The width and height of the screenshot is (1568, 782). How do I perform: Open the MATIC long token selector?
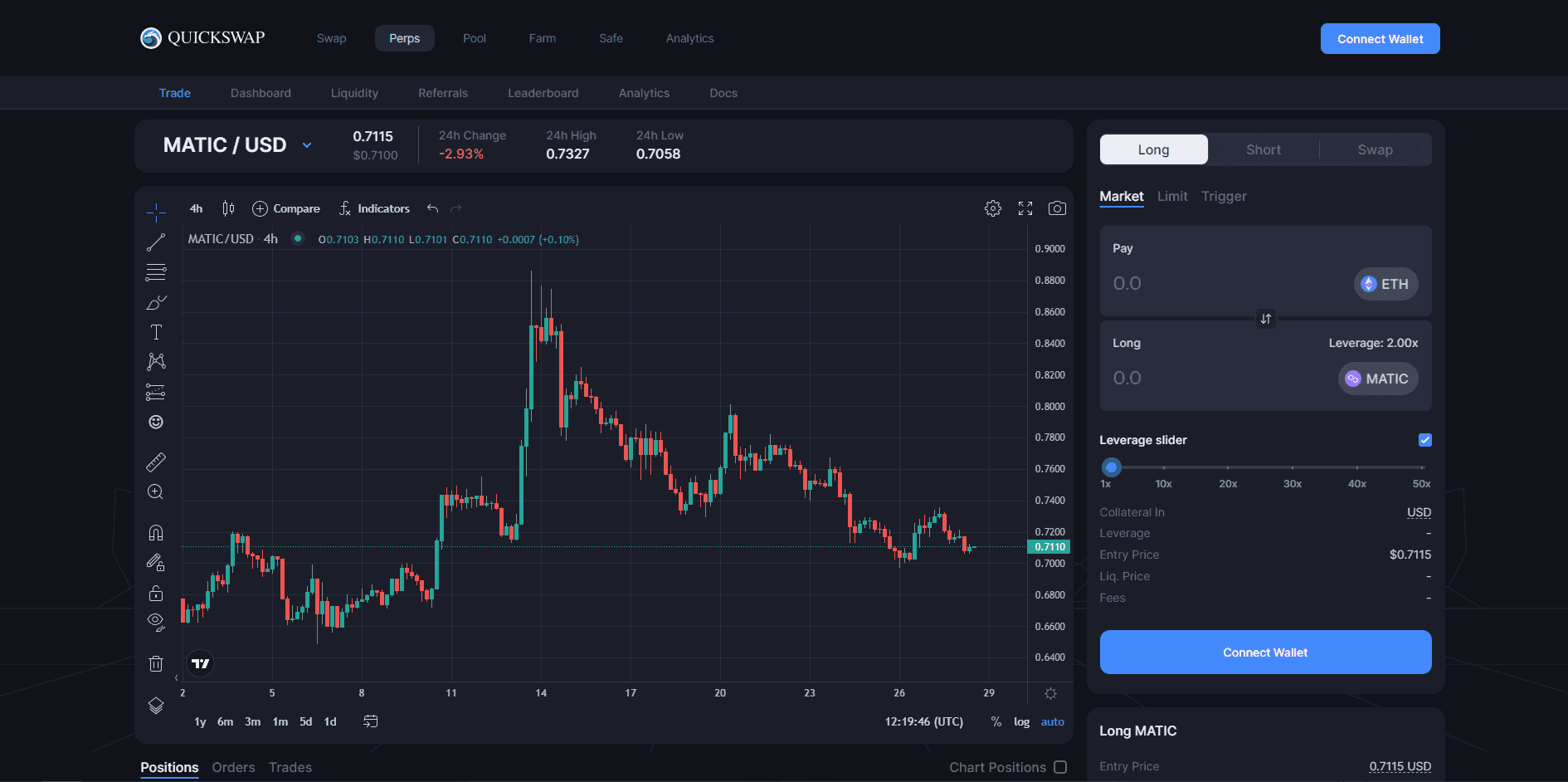[x=1378, y=379]
